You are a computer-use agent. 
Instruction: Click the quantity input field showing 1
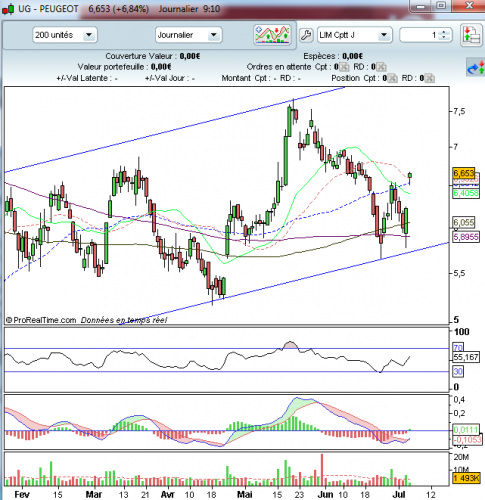(420, 35)
